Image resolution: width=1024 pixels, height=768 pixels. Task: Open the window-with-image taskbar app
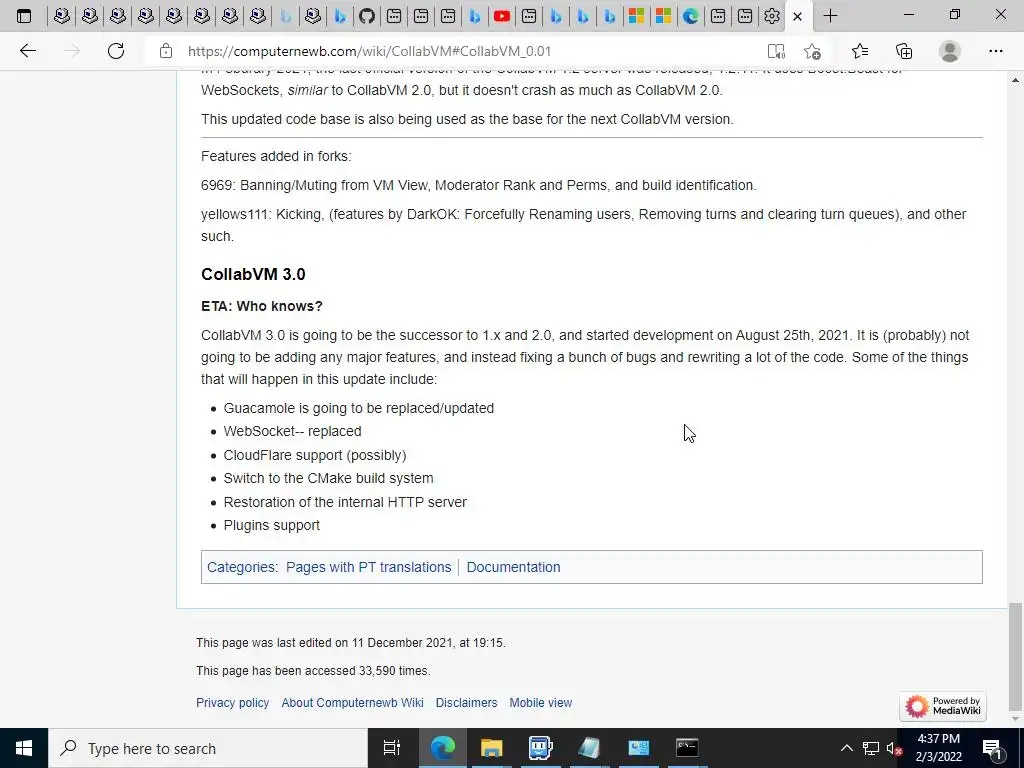coord(638,748)
